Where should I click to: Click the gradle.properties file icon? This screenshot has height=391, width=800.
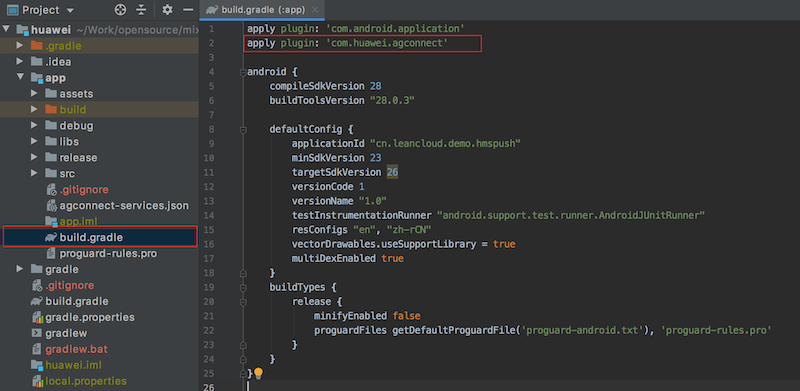(37, 317)
